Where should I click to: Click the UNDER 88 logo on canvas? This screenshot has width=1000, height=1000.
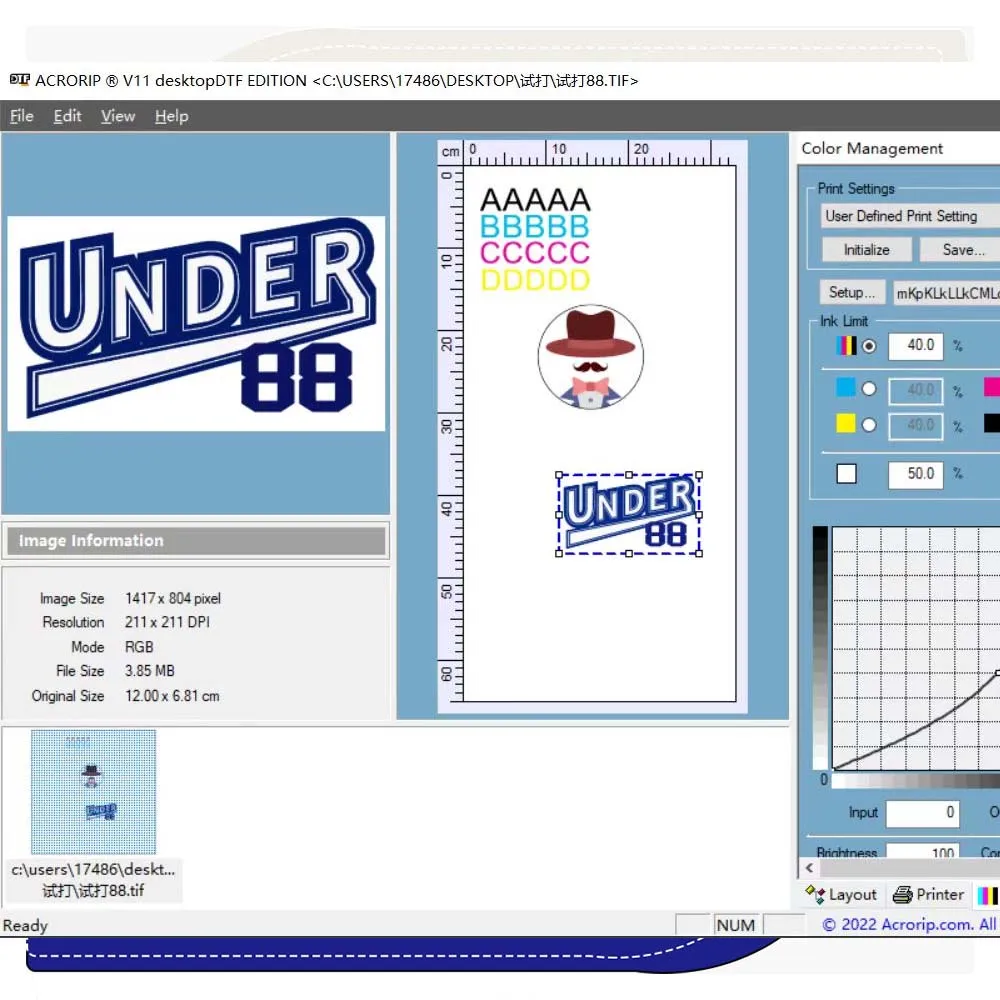click(629, 515)
